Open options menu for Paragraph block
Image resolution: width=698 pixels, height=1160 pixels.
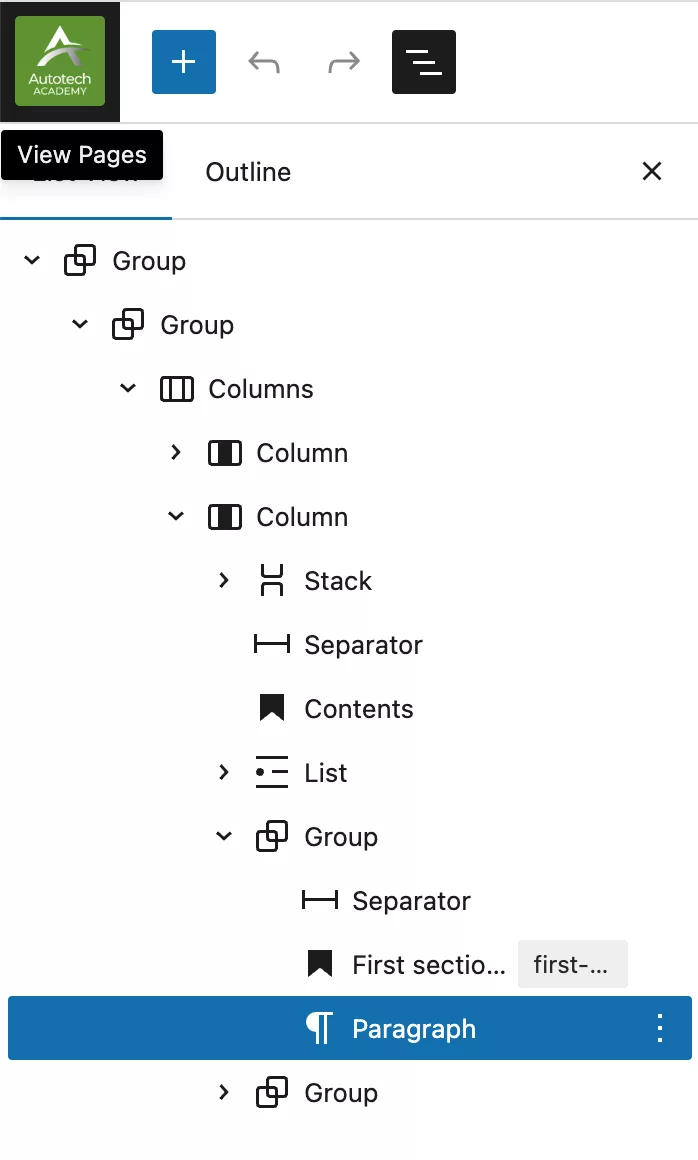click(660, 1028)
